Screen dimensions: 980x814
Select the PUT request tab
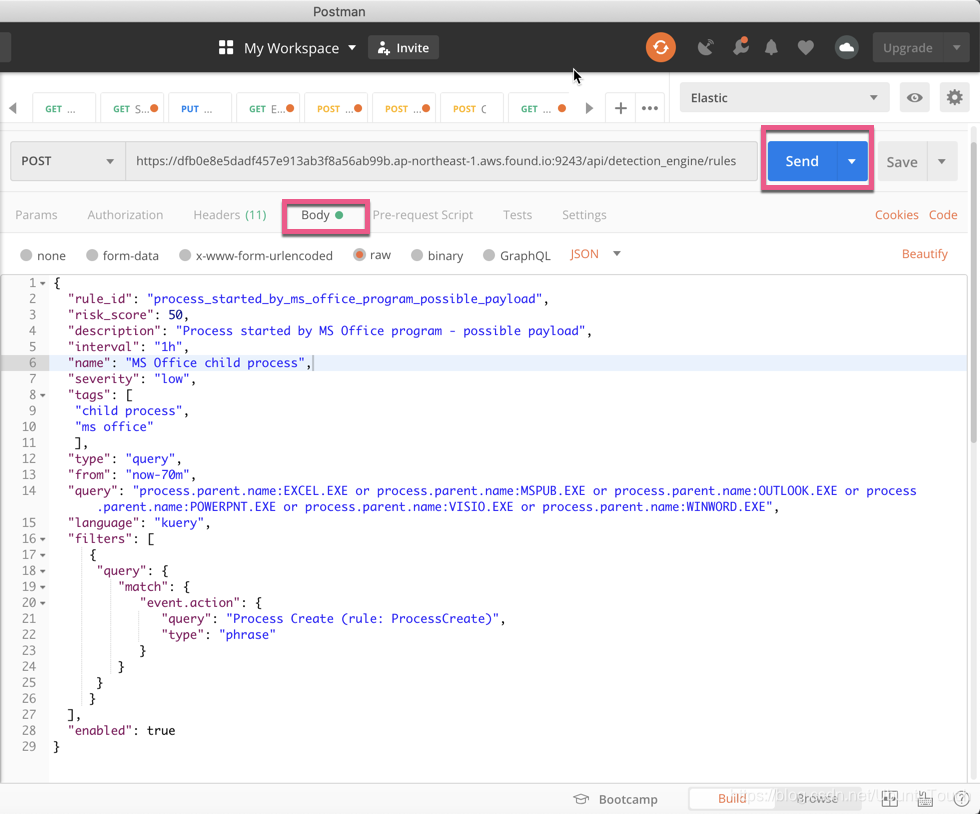[x=199, y=108]
